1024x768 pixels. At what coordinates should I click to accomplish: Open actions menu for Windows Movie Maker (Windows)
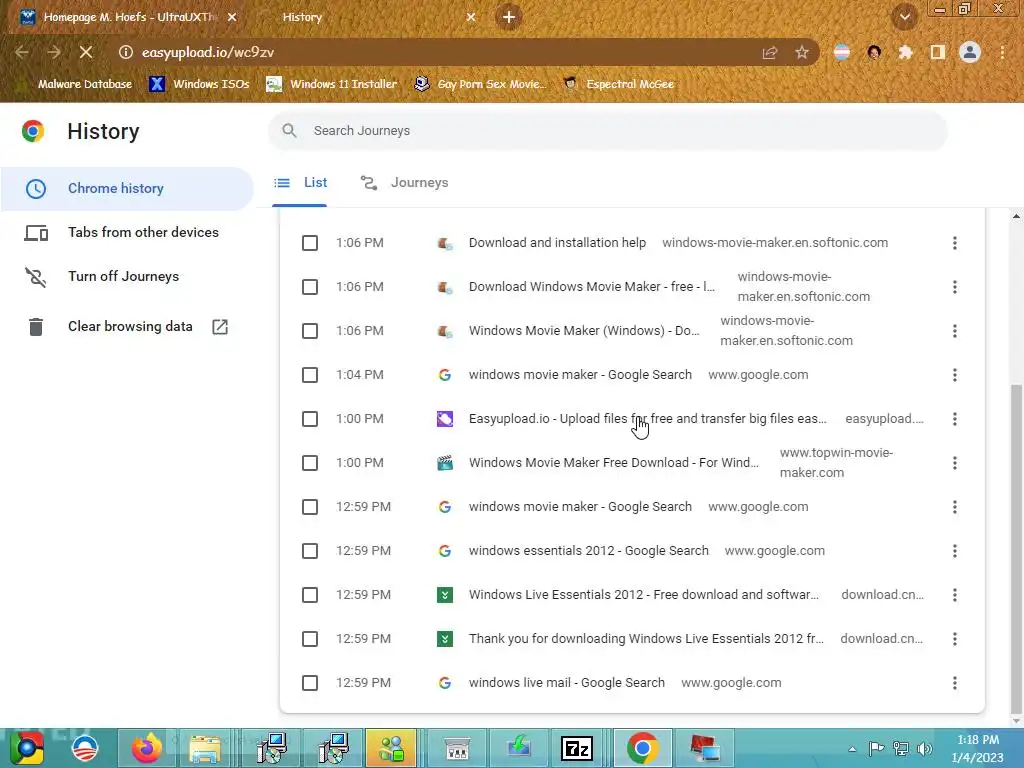[x=954, y=330]
